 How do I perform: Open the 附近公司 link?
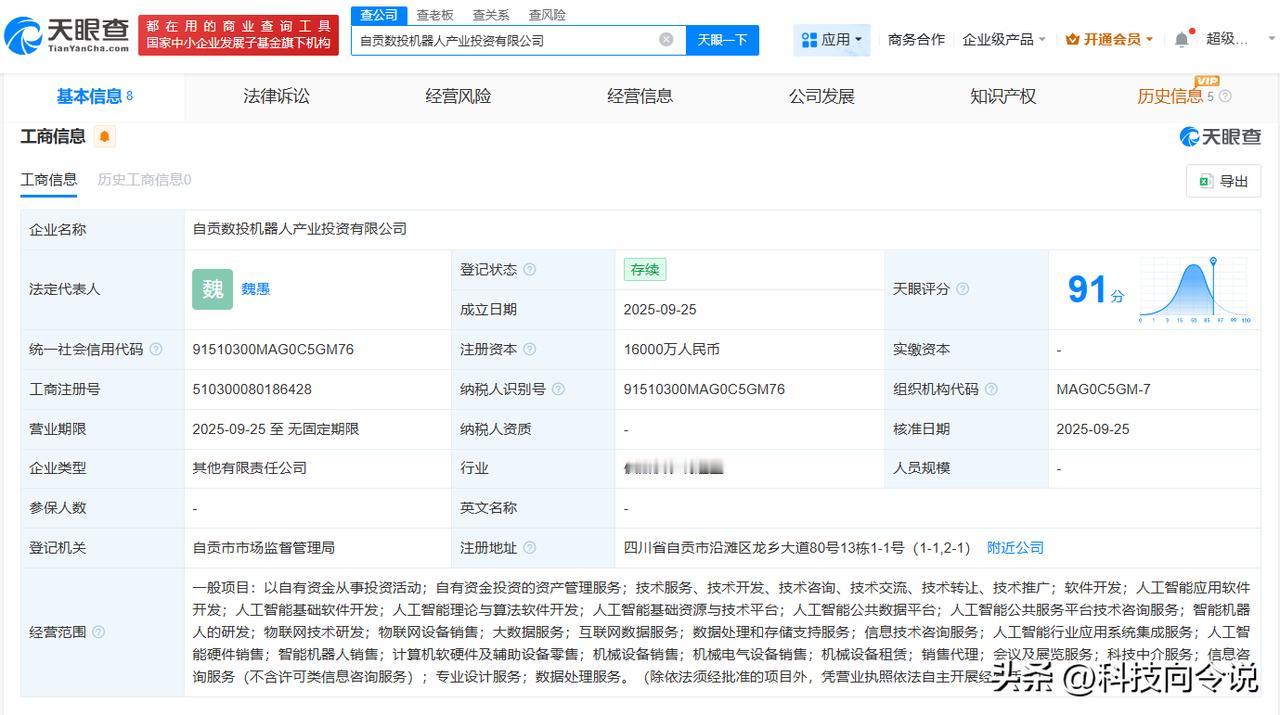tap(1015, 548)
